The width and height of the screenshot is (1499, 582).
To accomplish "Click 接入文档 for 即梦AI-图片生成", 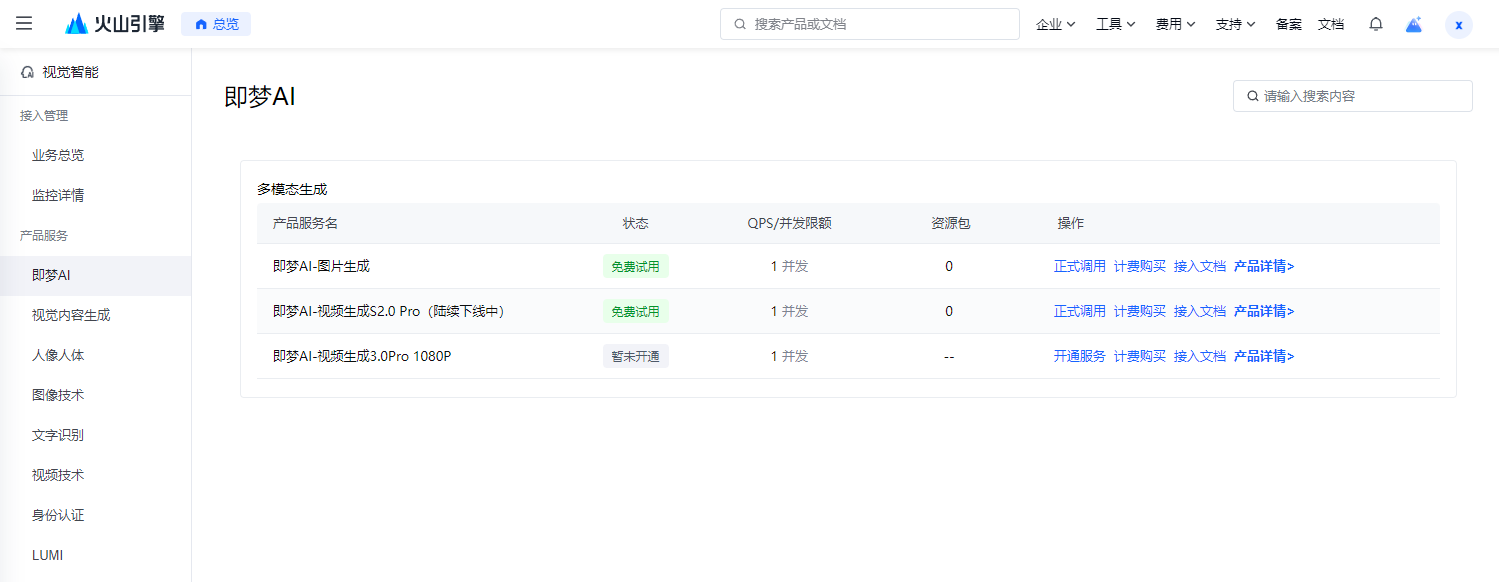I will [x=1200, y=266].
